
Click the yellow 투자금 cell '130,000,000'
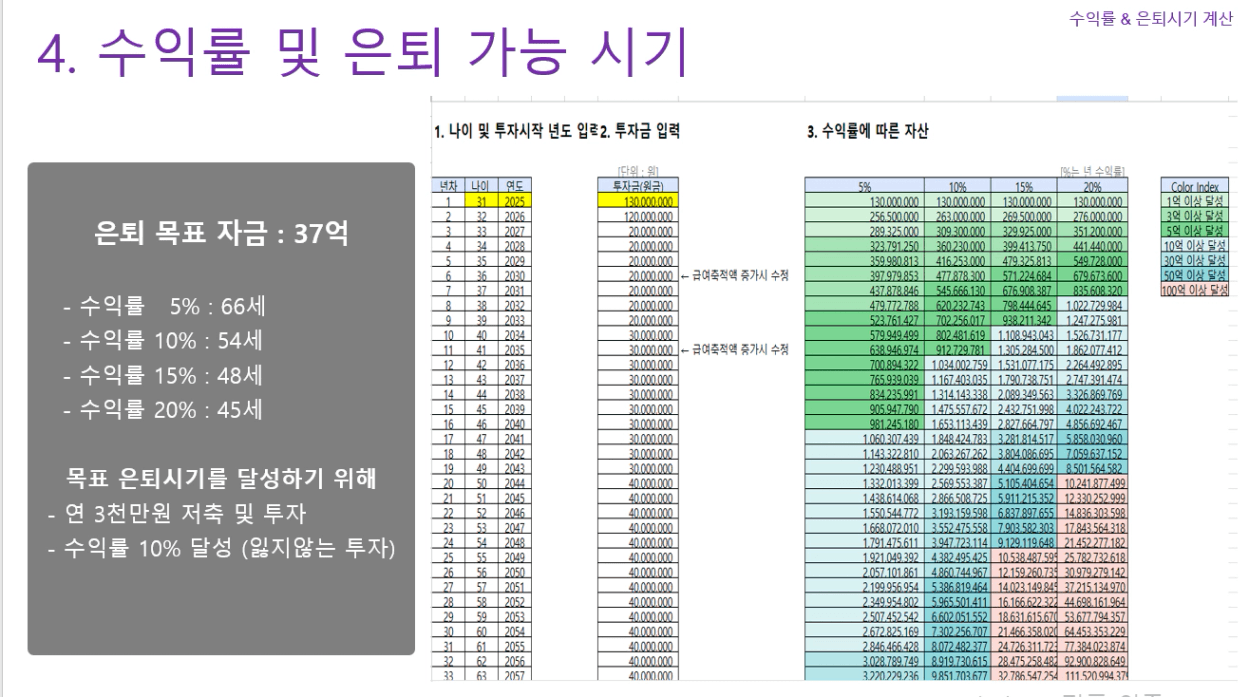point(636,200)
